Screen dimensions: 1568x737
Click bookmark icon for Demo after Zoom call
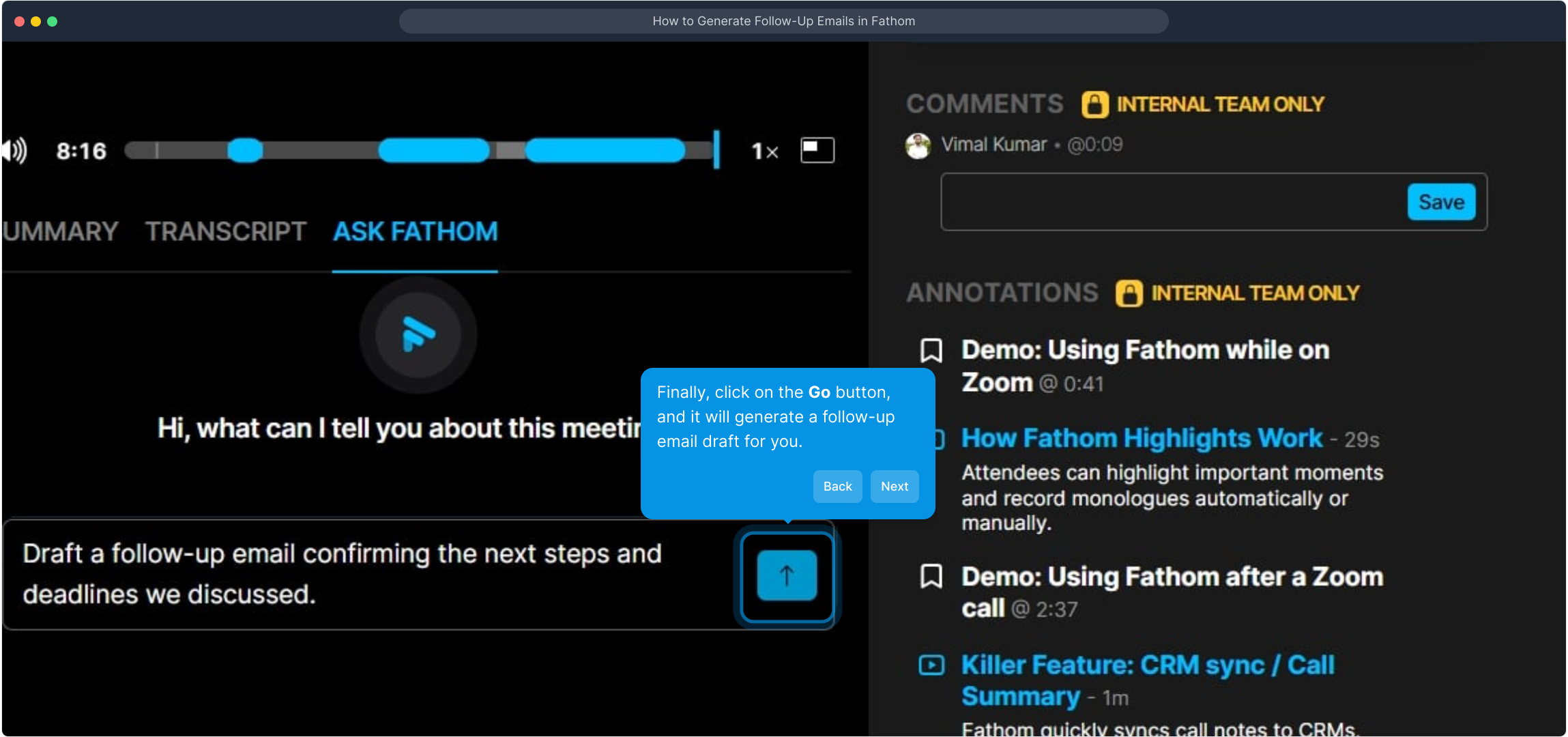point(931,576)
